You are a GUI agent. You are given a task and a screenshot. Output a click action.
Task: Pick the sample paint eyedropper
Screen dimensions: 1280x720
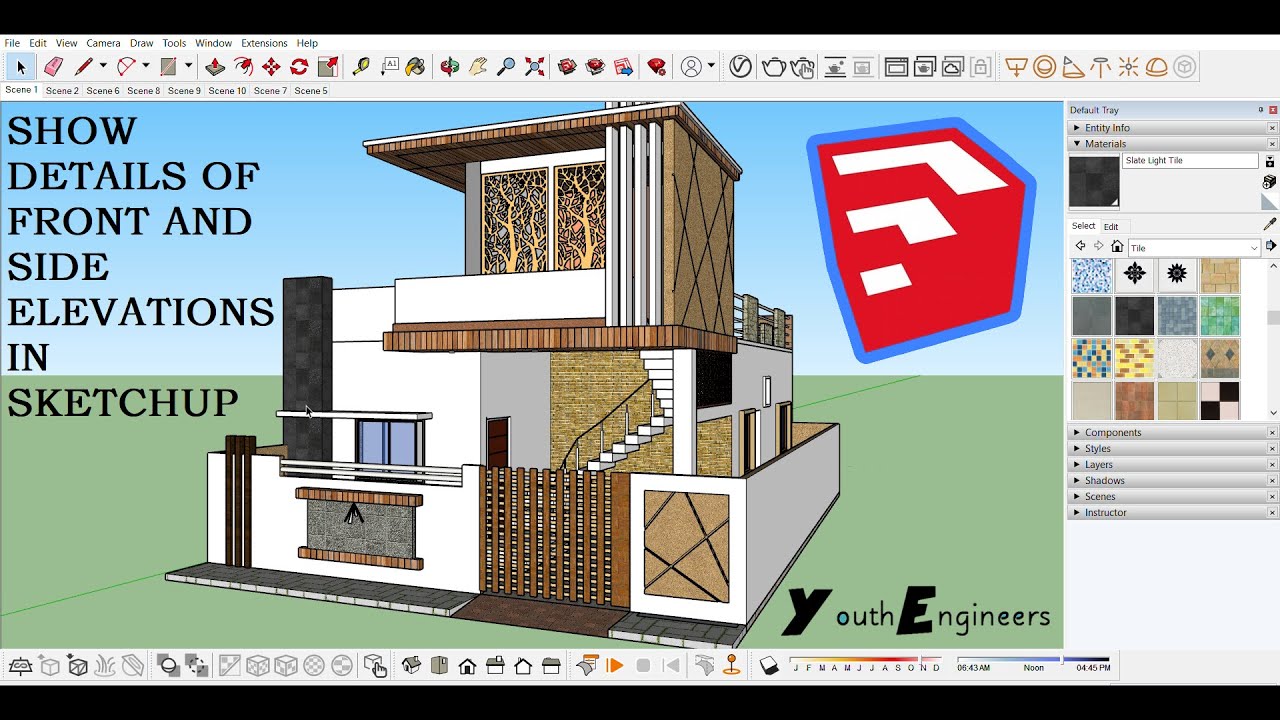tap(1270, 225)
